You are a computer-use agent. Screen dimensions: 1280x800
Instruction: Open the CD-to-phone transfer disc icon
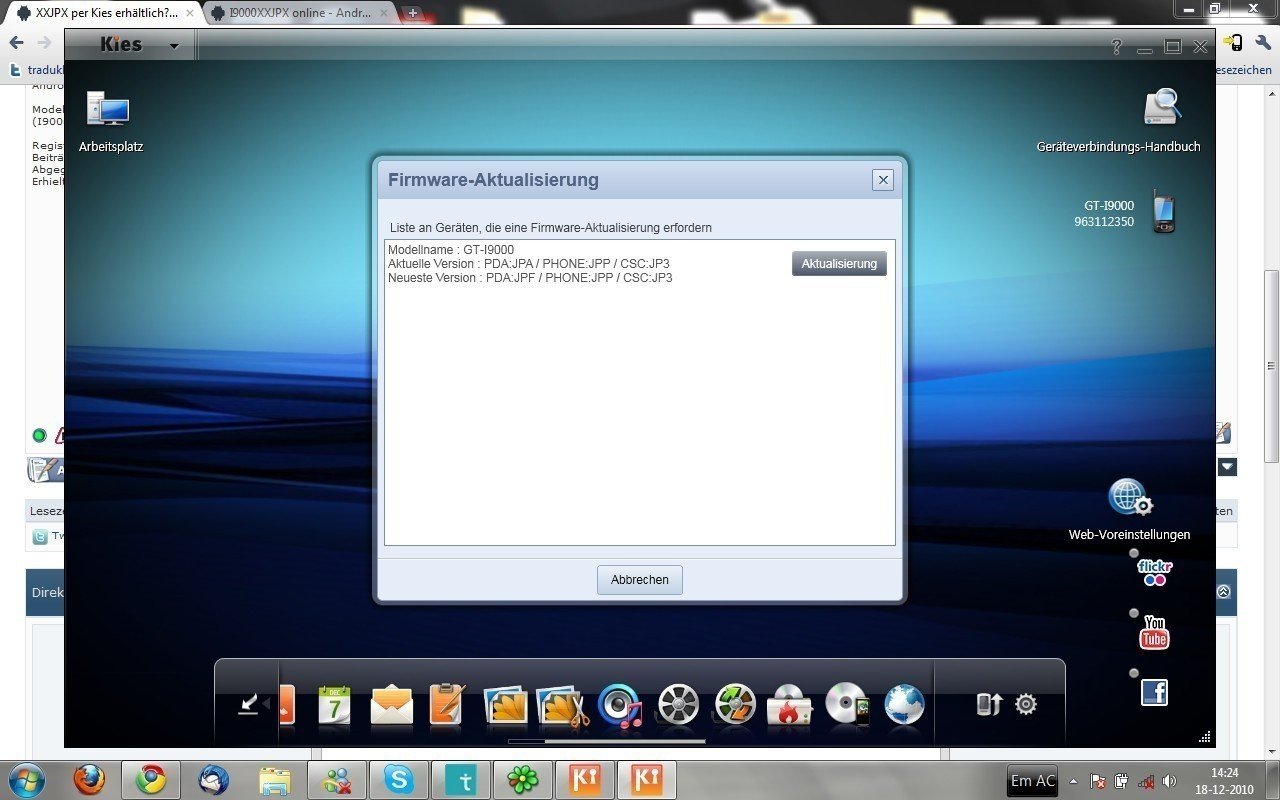(x=847, y=705)
